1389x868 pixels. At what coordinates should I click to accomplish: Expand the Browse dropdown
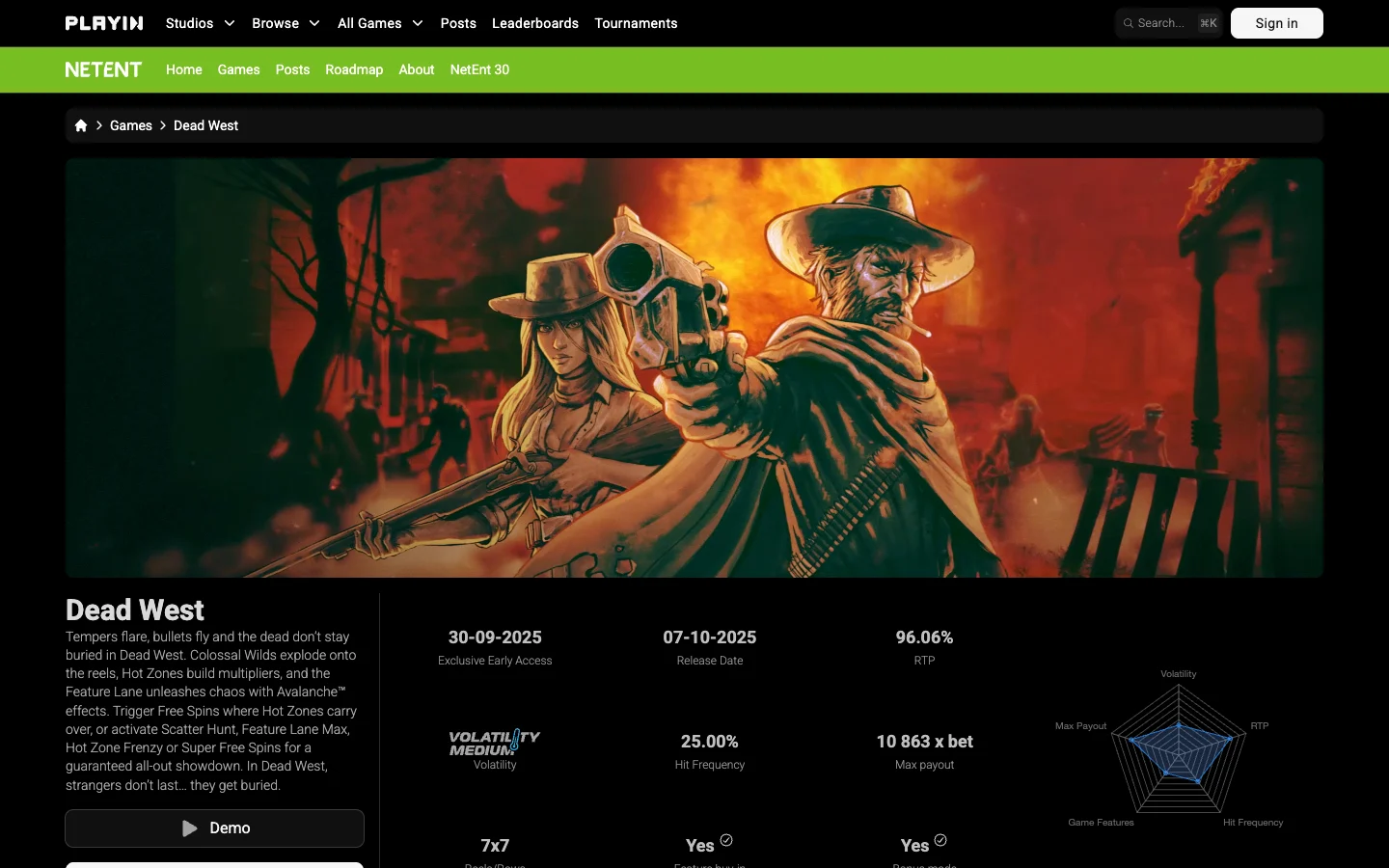[286, 23]
